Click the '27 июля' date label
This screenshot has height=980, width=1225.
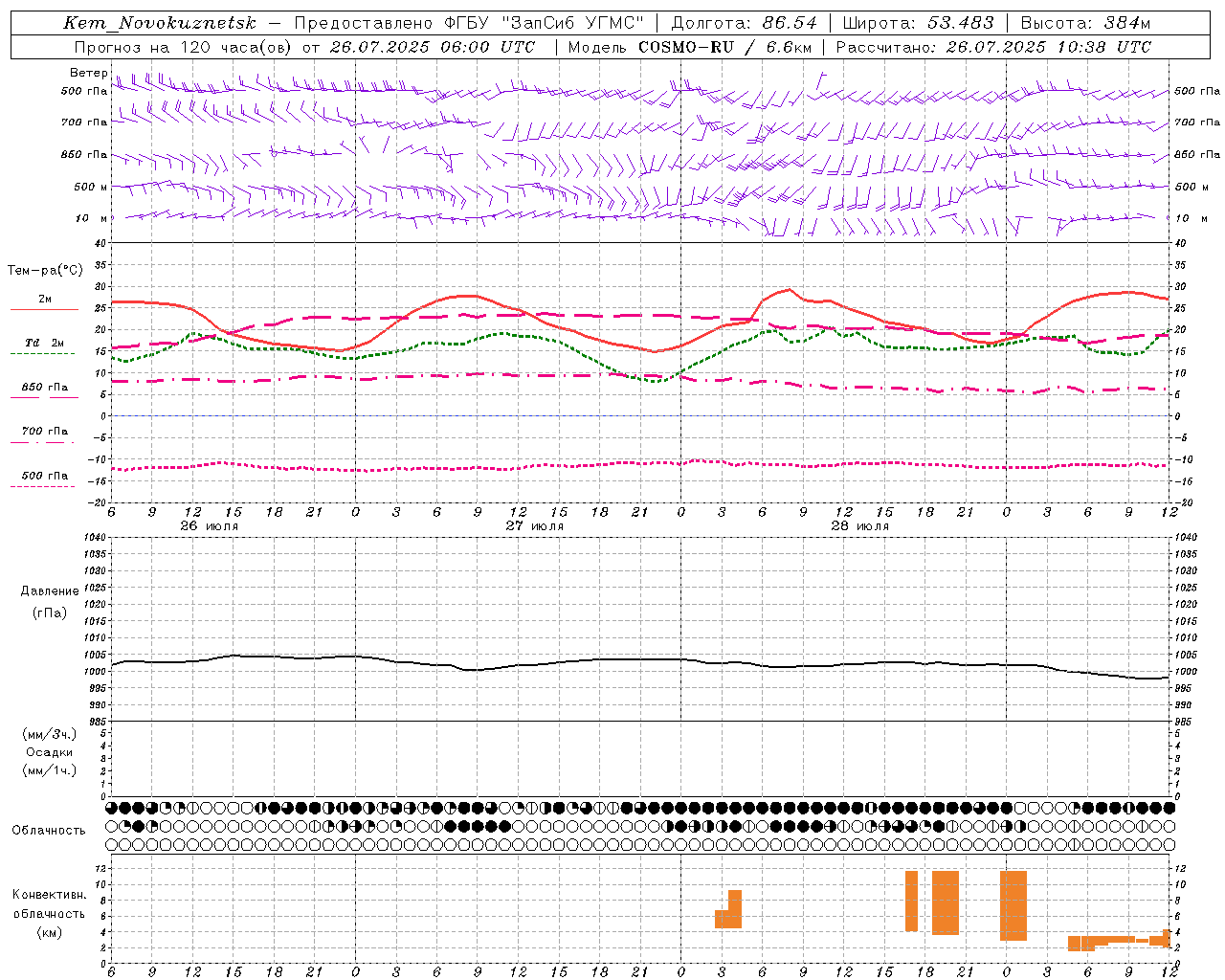coord(535,526)
